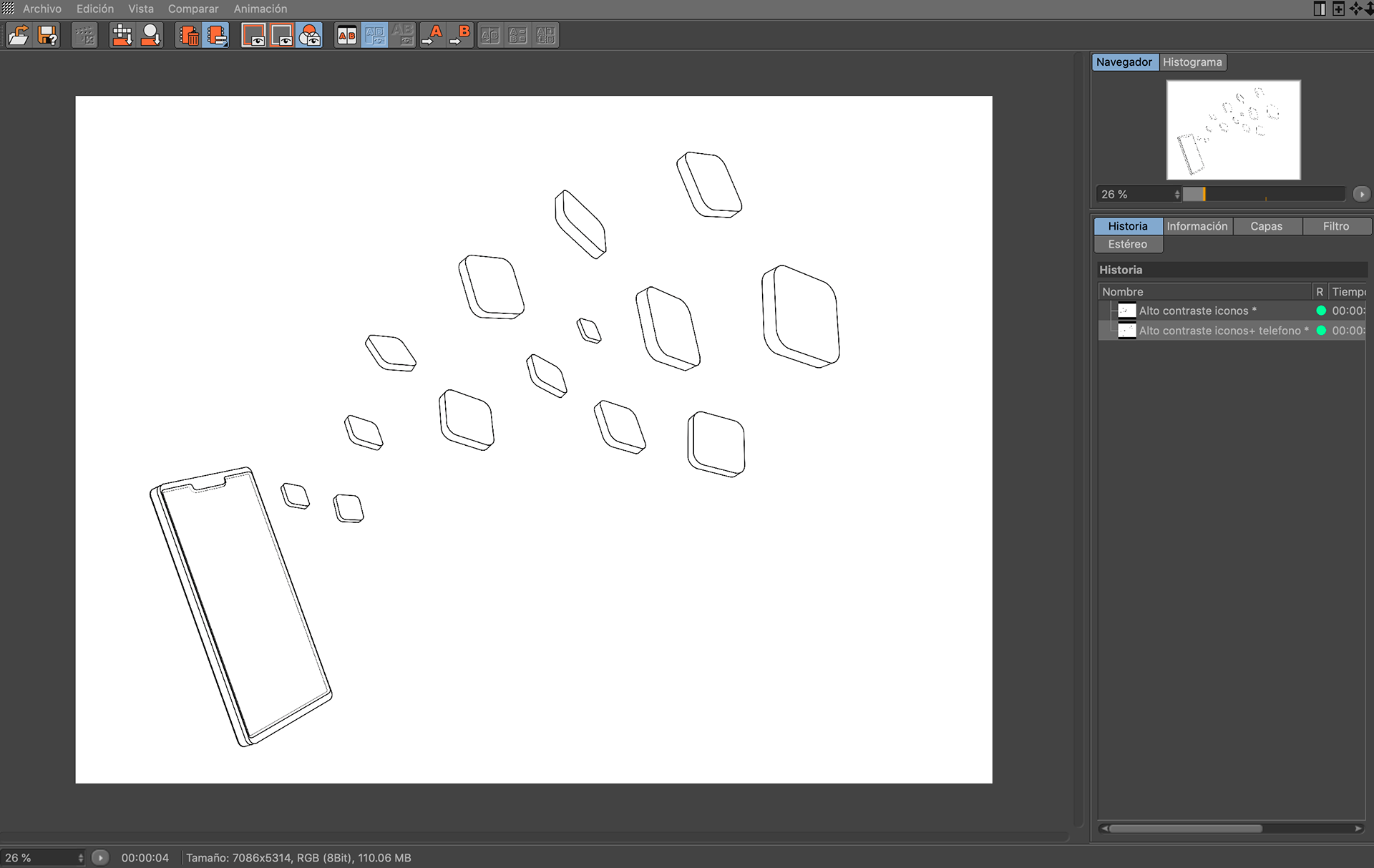The width and height of the screenshot is (1374, 868).
Task: Select the Alto contraste iconos history entry
Action: [1194, 311]
